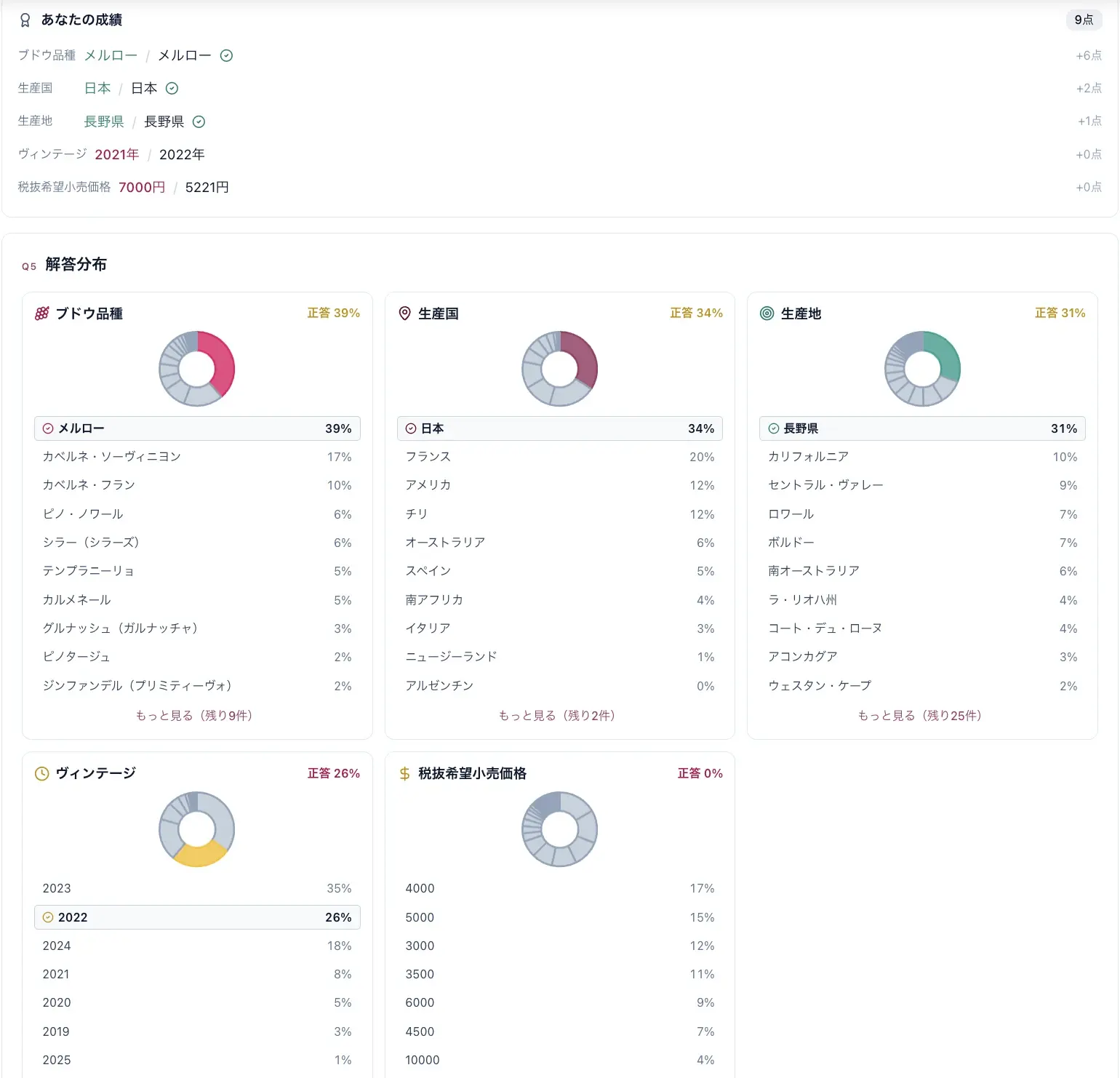1120x1078 pixels.
Task: Click the 9点 score badge
Action: point(1084,20)
